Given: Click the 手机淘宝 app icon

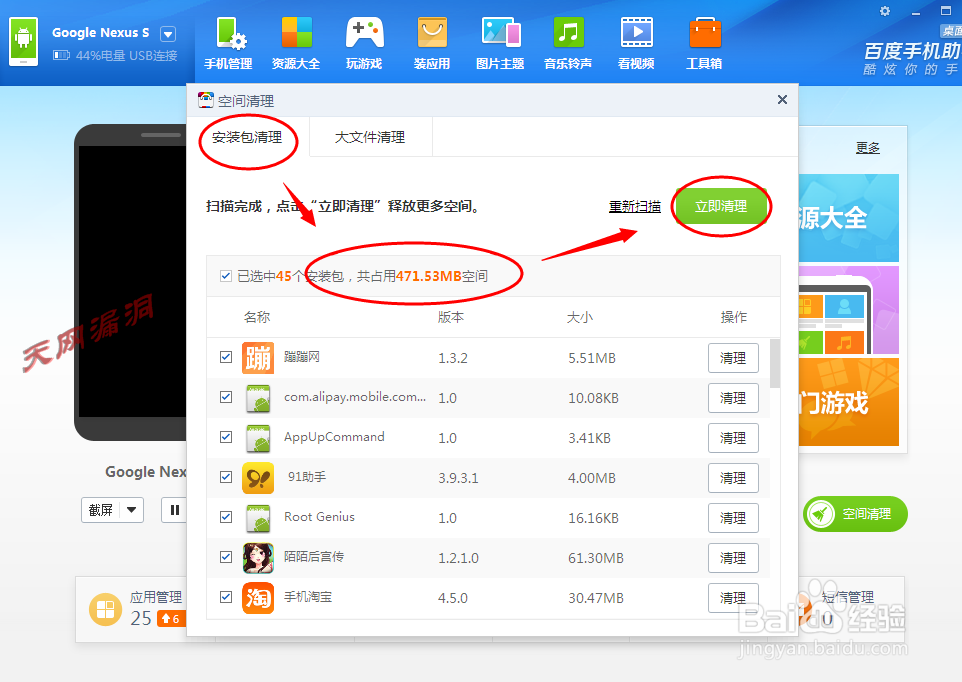Looking at the screenshot, I should [258, 597].
